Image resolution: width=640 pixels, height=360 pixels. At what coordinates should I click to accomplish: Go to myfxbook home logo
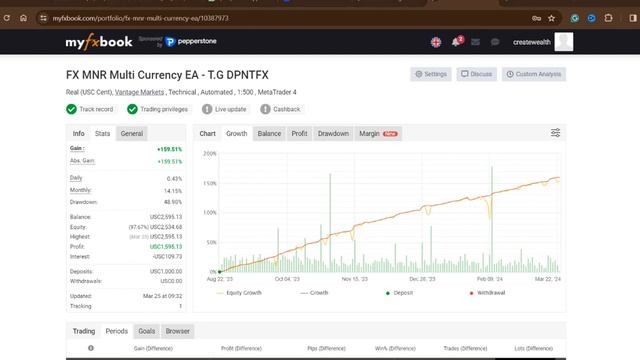coord(99,42)
